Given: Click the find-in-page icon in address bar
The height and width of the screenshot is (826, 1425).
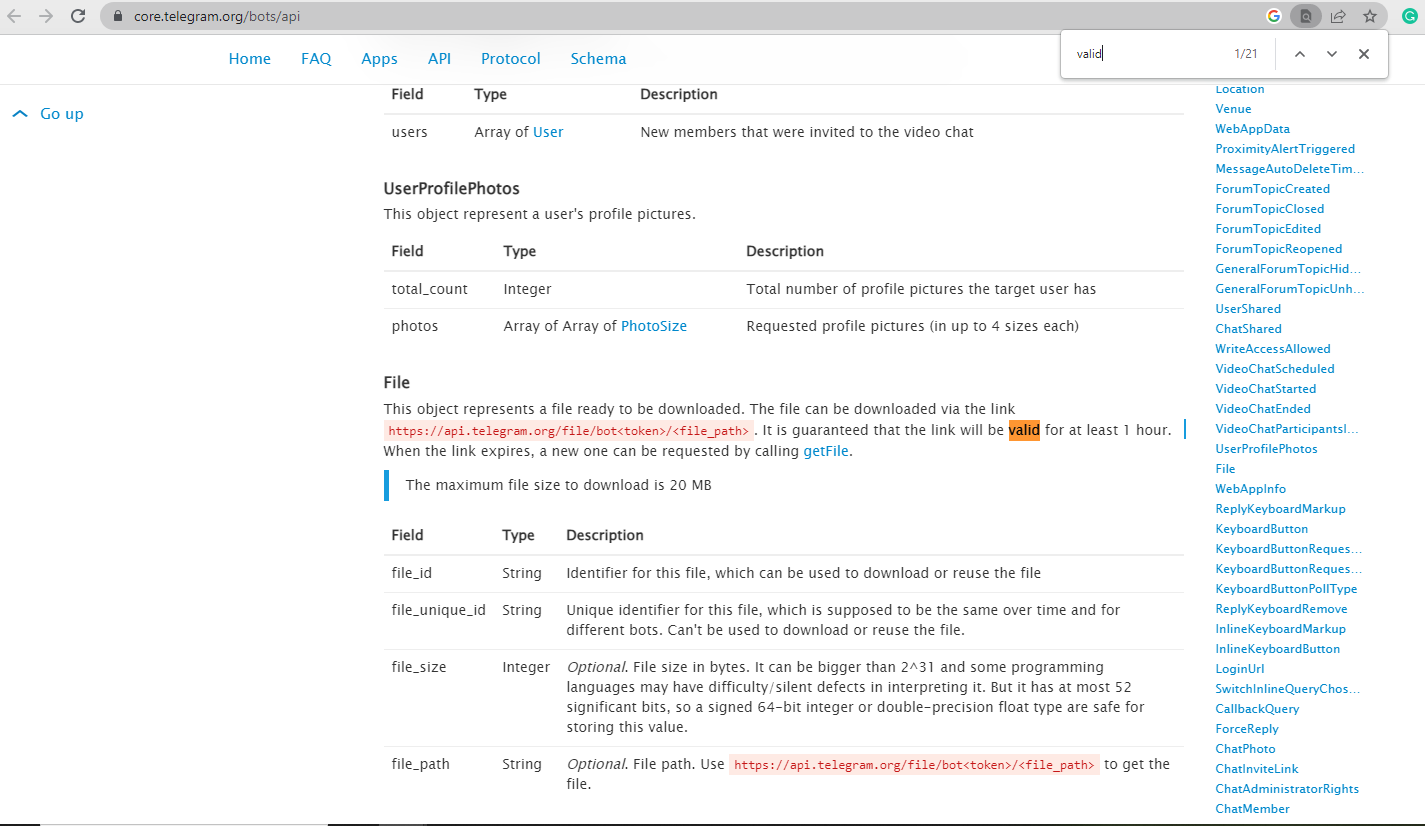Looking at the screenshot, I should [x=1305, y=16].
